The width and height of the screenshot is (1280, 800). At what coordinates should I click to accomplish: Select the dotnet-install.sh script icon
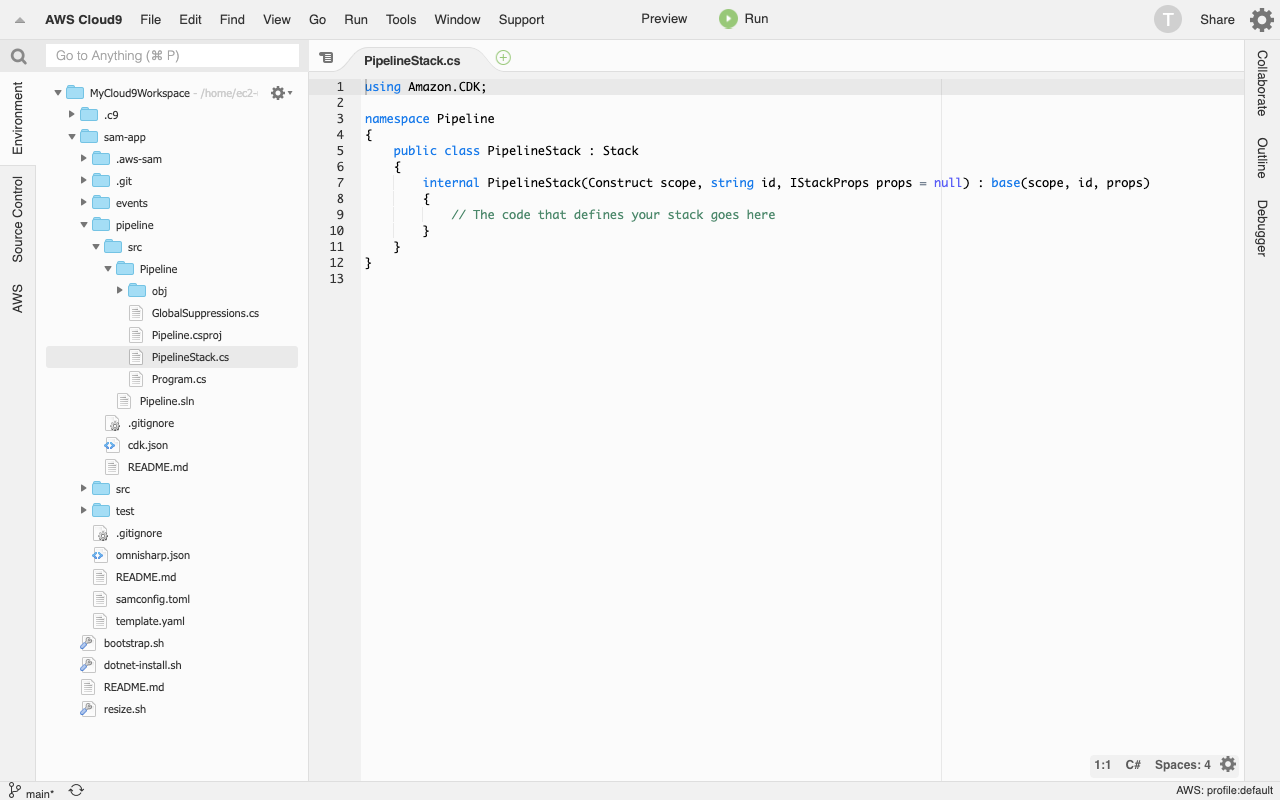tap(88, 665)
